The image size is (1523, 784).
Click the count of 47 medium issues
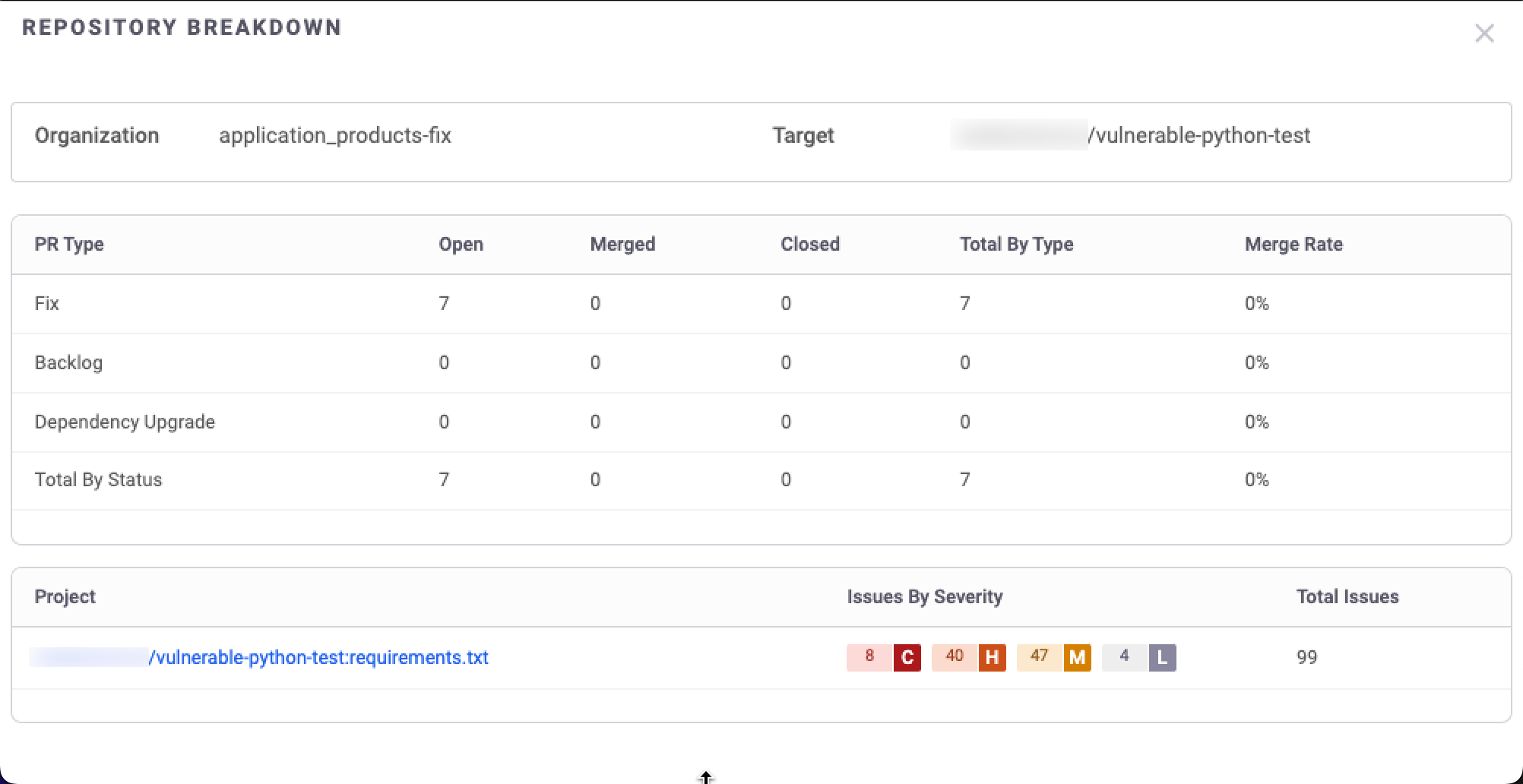click(1039, 656)
